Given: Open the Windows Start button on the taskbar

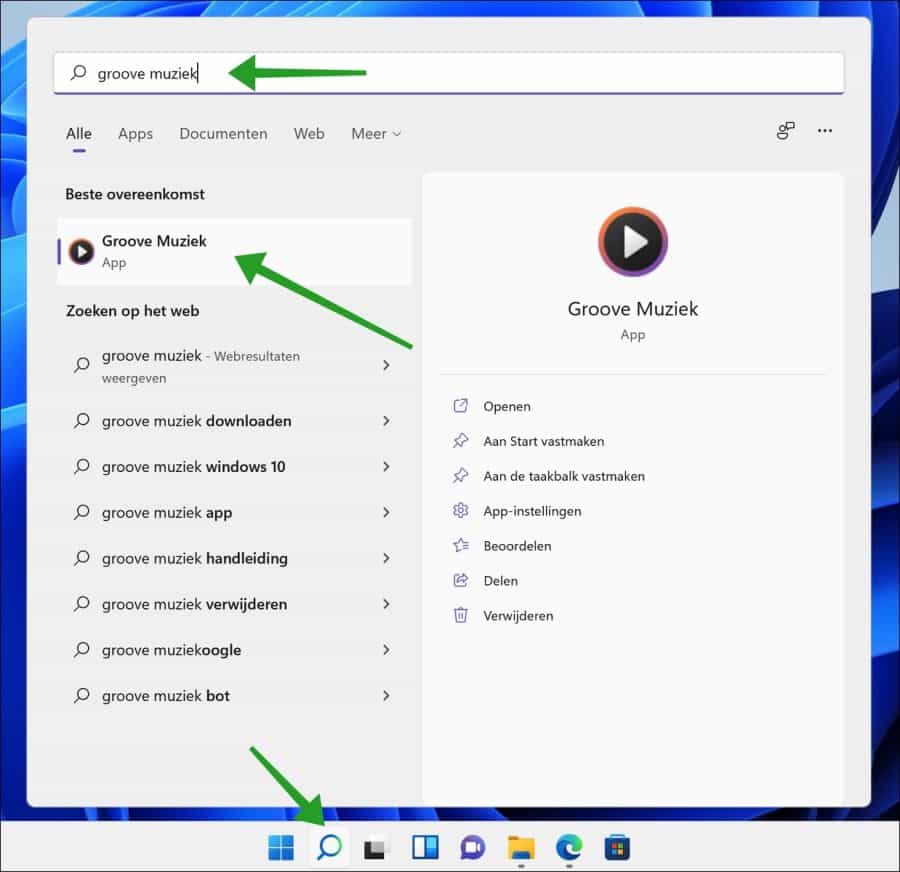Looking at the screenshot, I should (281, 847).
